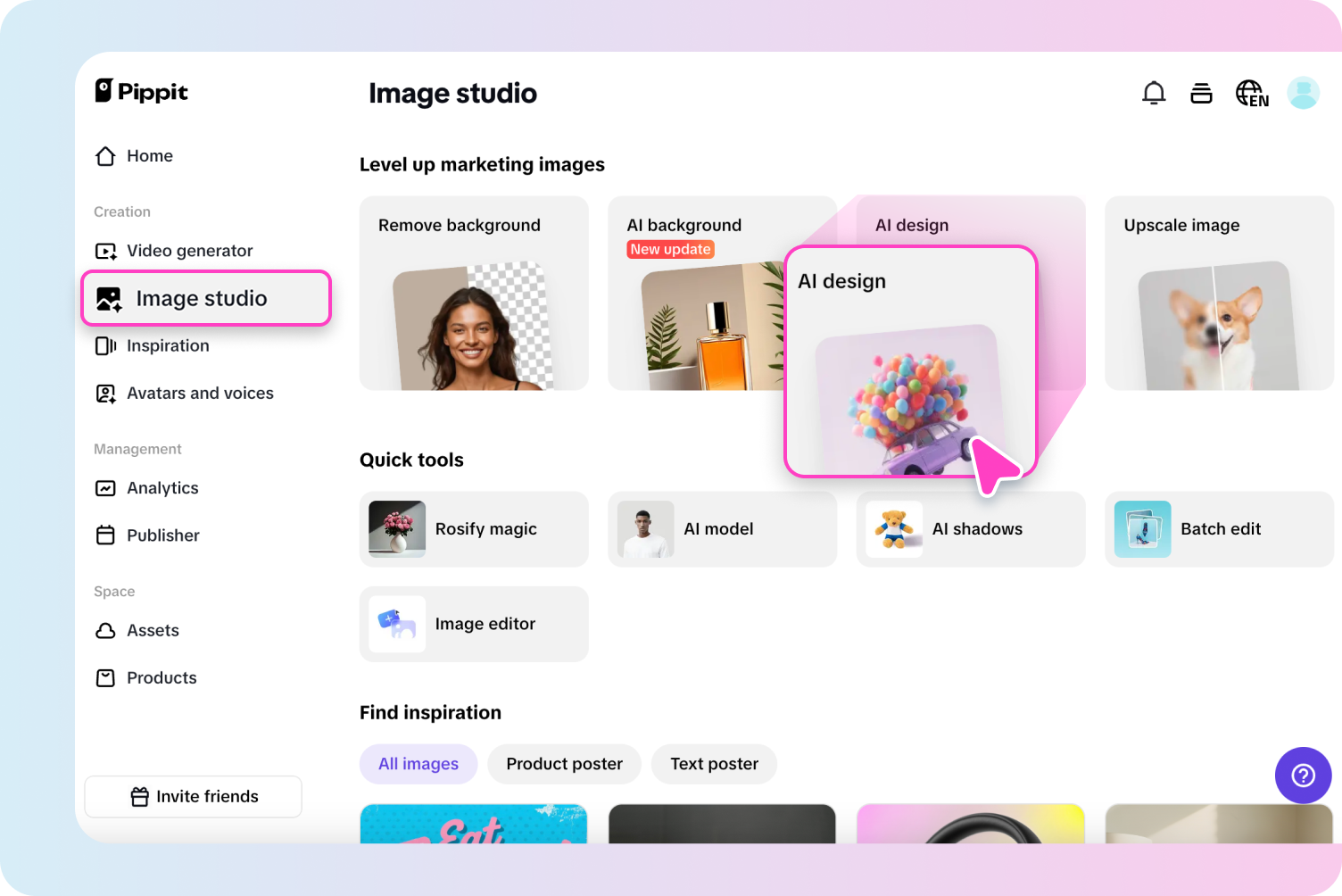Open Assets in the Space section
This screenshot has height=896, width=1342.
pos(153,630)
